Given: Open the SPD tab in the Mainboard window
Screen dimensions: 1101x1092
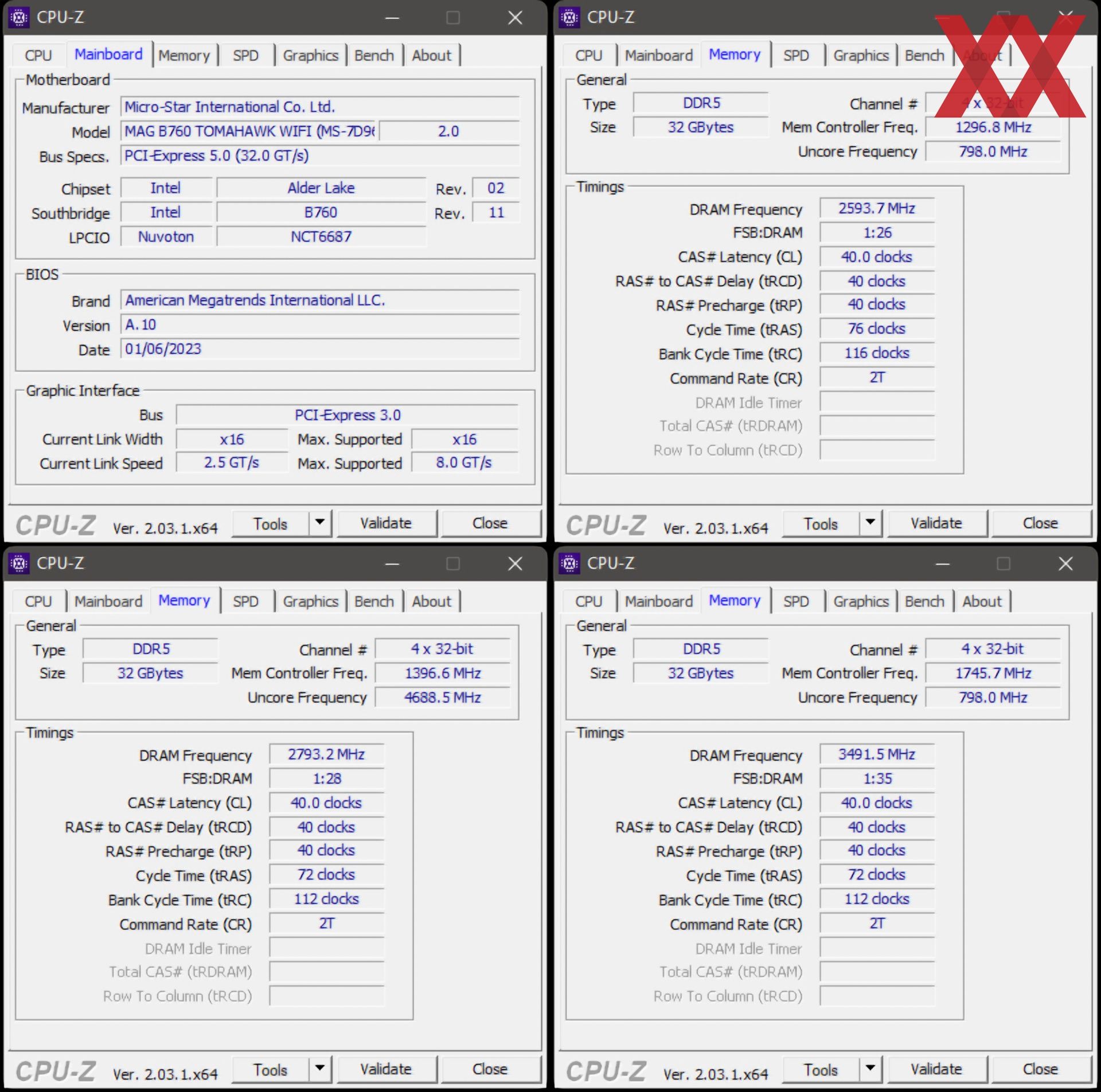Looking at the screenshot, I should point(245,56).
